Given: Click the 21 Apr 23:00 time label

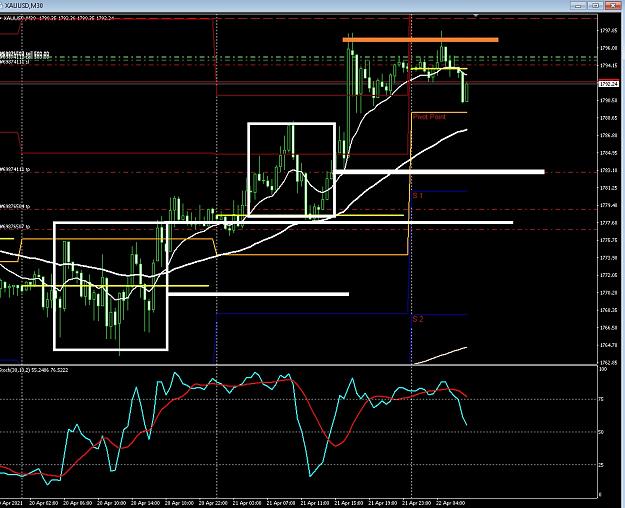Looking at the screenshot, I should point(417,503).
